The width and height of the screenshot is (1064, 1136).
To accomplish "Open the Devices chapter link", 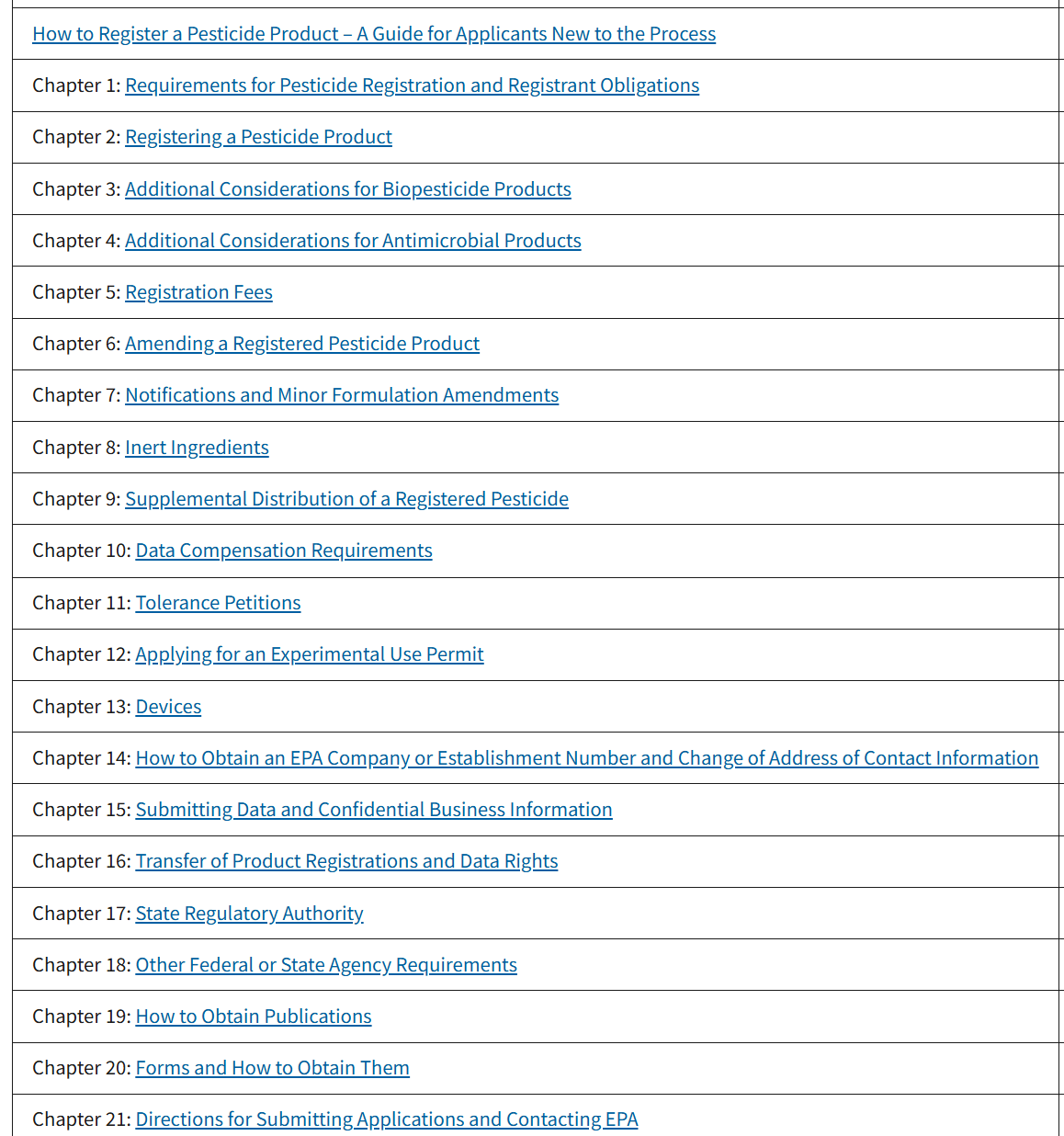I will 168,707.
